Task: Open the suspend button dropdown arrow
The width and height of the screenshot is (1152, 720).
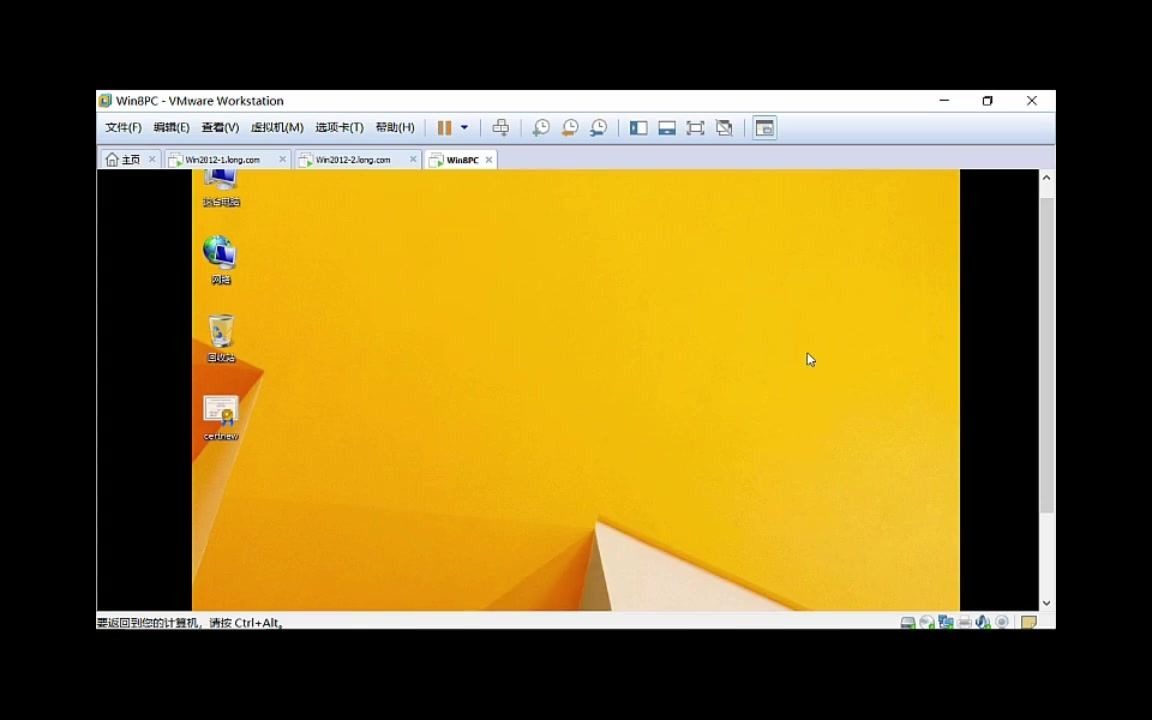Action: [463, 127]
